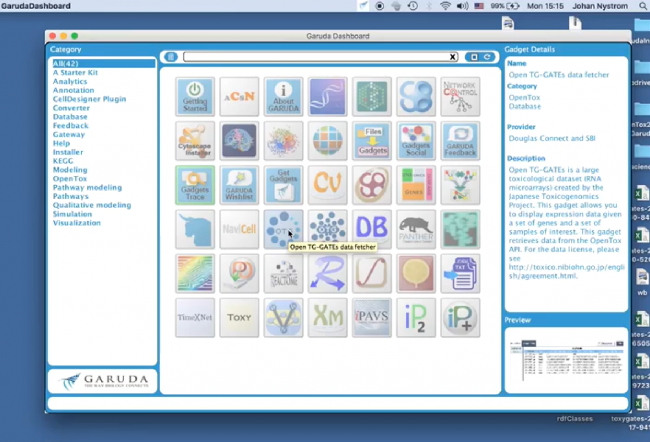Open the GARUDA Wishlist gadget
The height and width of the screenshot is (442, 650).
[x=239, y=184]
